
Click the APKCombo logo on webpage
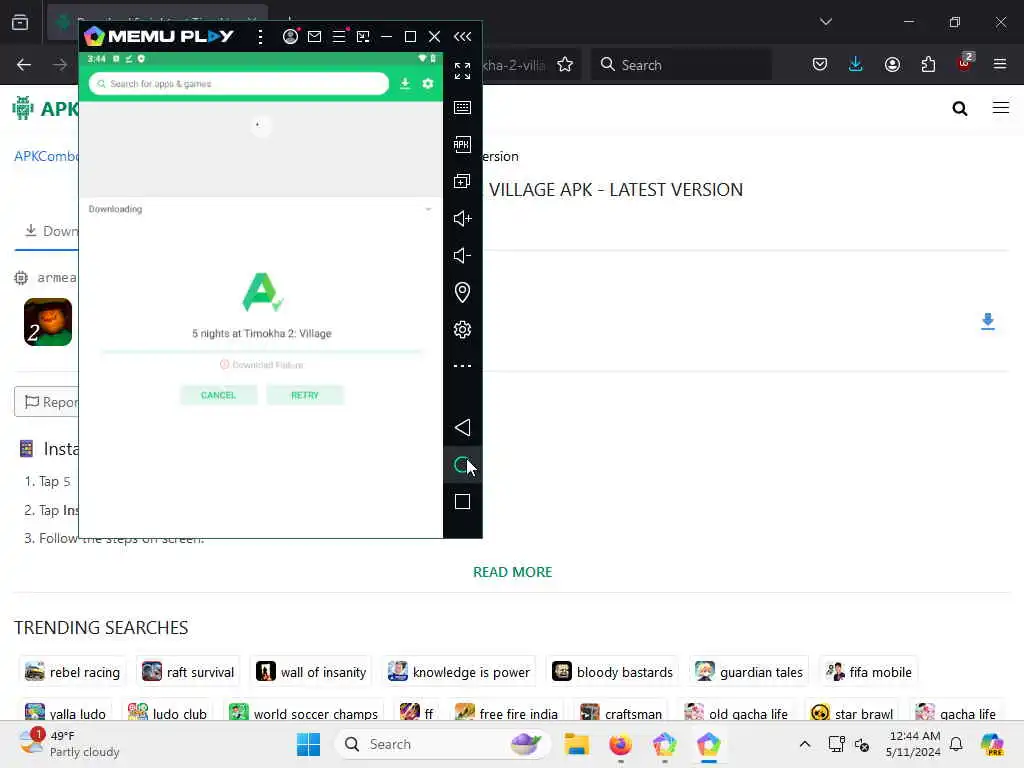pos(46,108)
